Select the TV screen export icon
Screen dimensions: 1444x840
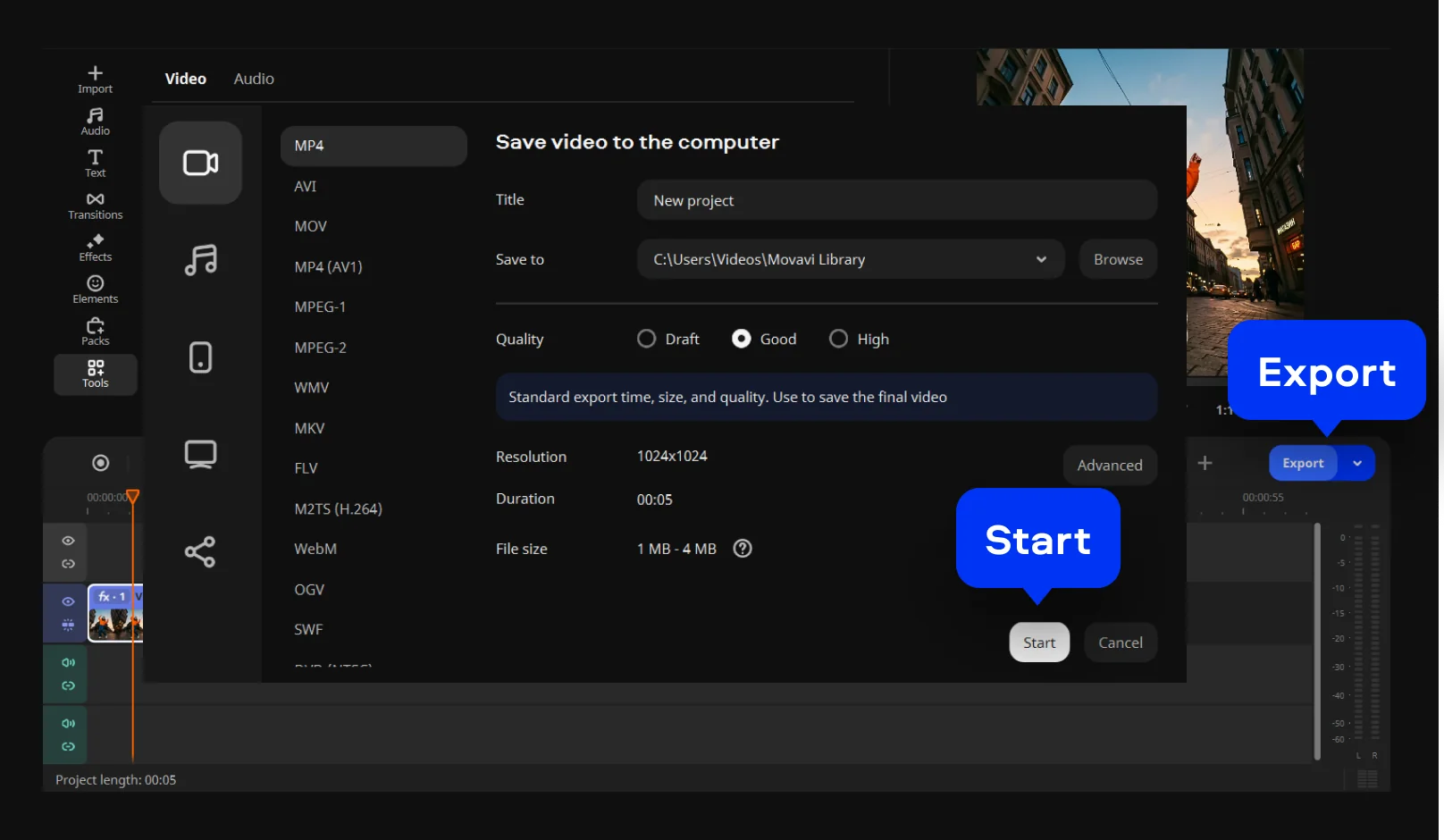click(x=200, y=454)
